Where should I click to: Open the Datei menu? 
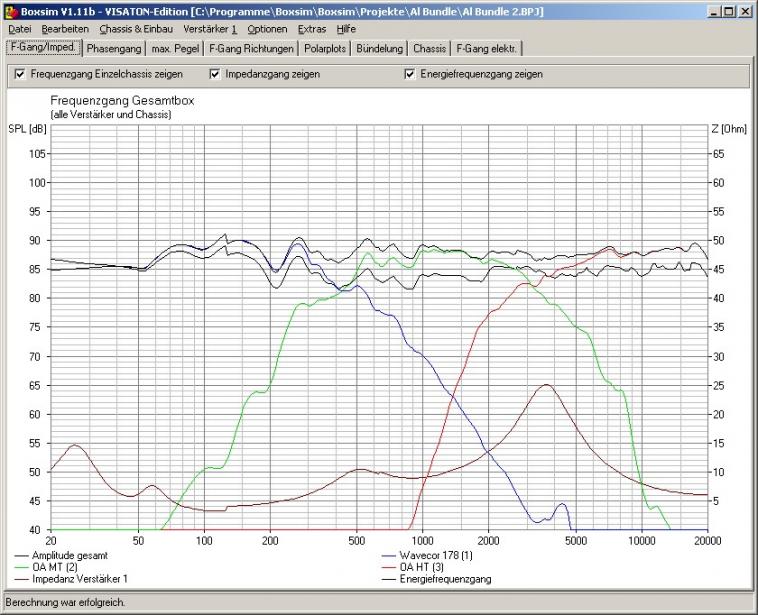click(x=19, y=29)
